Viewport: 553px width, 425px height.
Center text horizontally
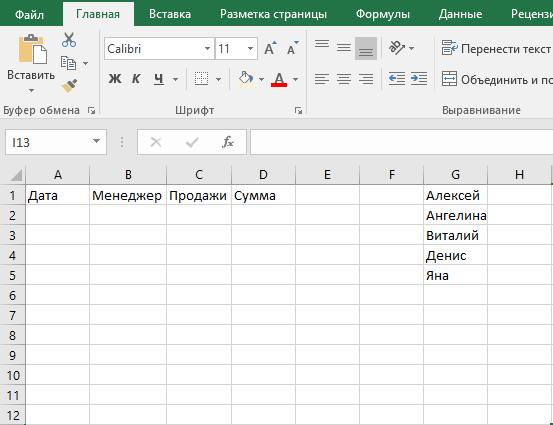tap(344, 79)
